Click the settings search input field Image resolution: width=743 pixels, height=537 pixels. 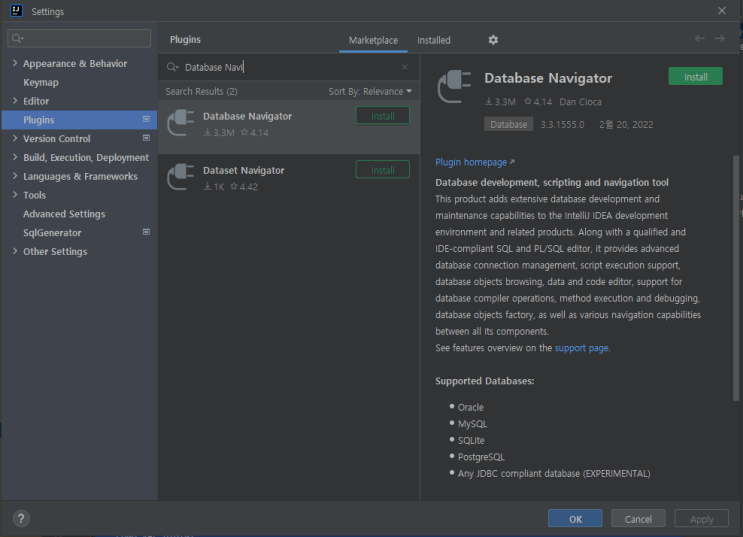coord(79,38)
